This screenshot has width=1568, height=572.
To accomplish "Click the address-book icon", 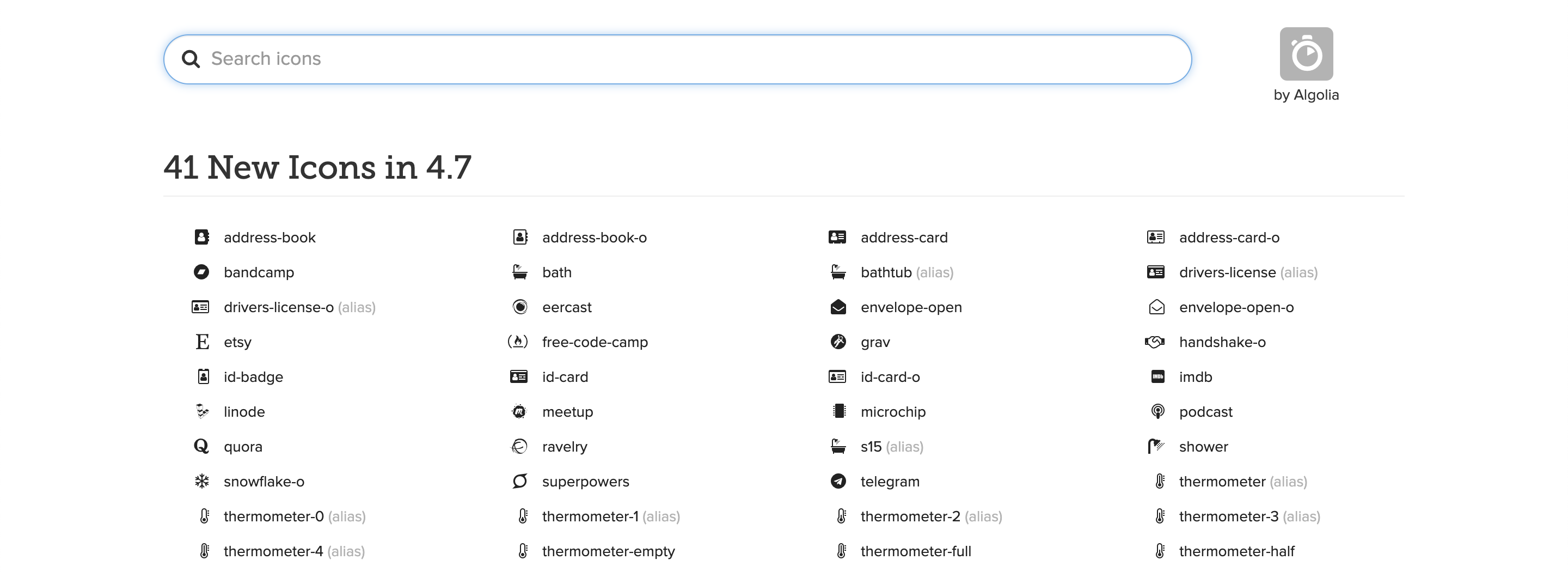I will [201, 237].
